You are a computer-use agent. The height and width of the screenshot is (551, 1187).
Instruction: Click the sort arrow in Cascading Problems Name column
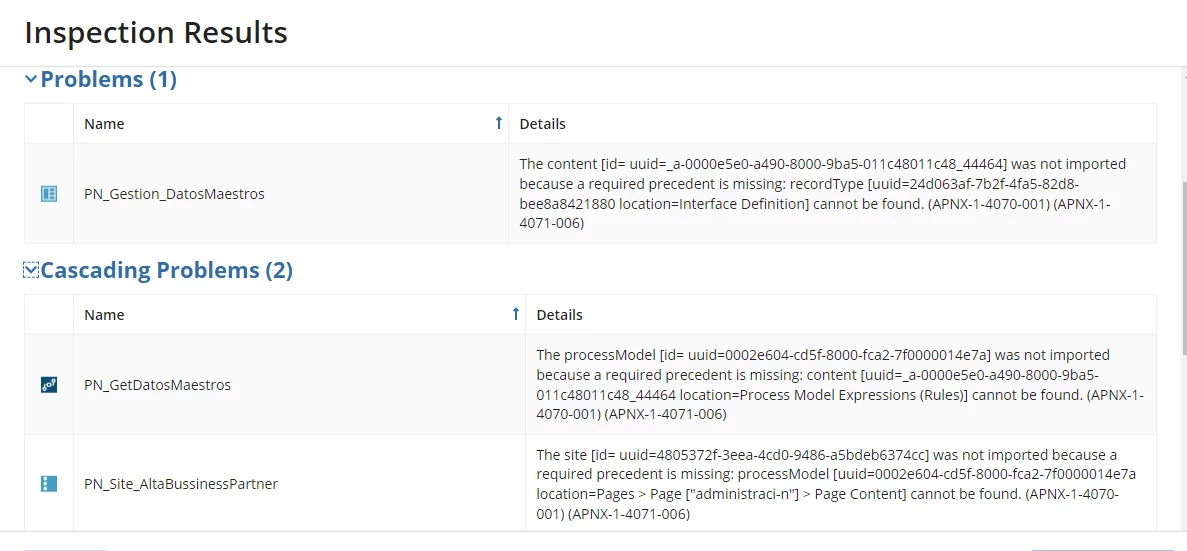516,313
